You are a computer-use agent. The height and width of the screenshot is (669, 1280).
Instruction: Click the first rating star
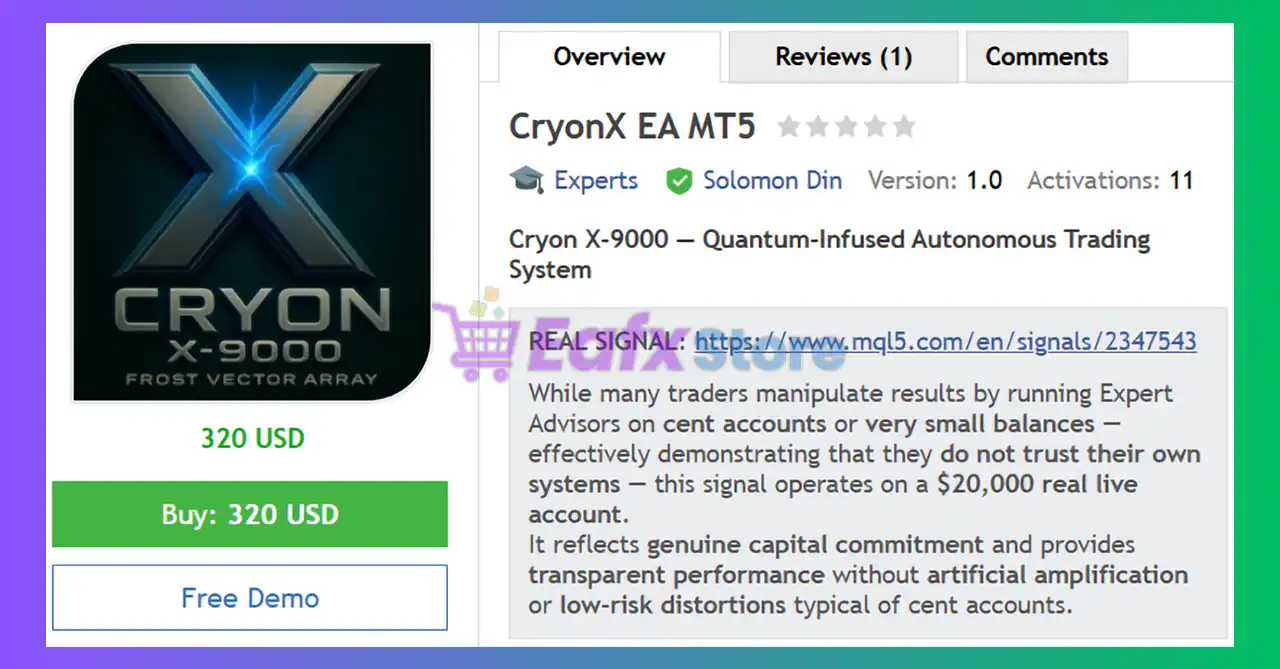[788, 127]
